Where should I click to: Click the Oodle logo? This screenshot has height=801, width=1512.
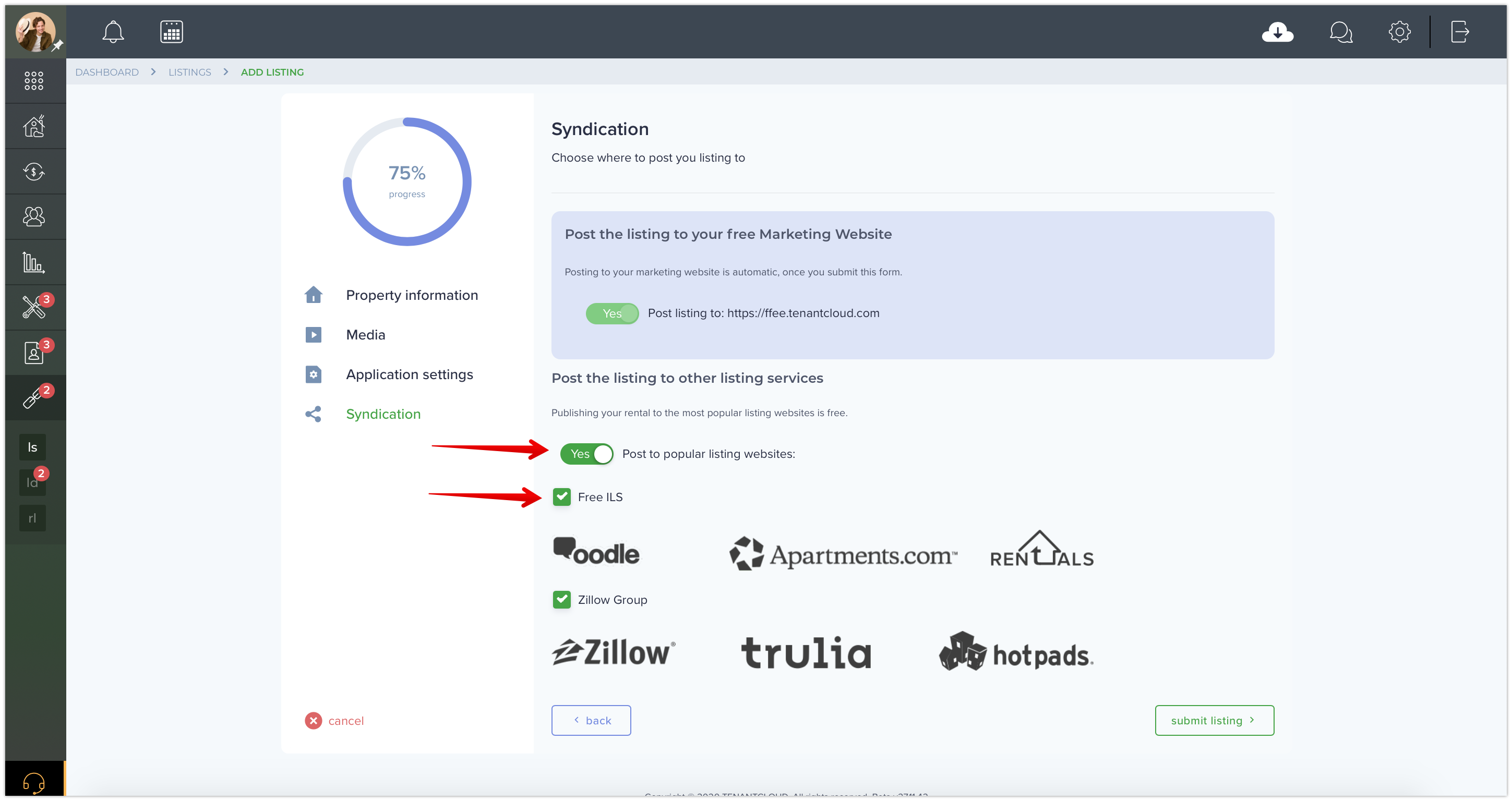596,552
